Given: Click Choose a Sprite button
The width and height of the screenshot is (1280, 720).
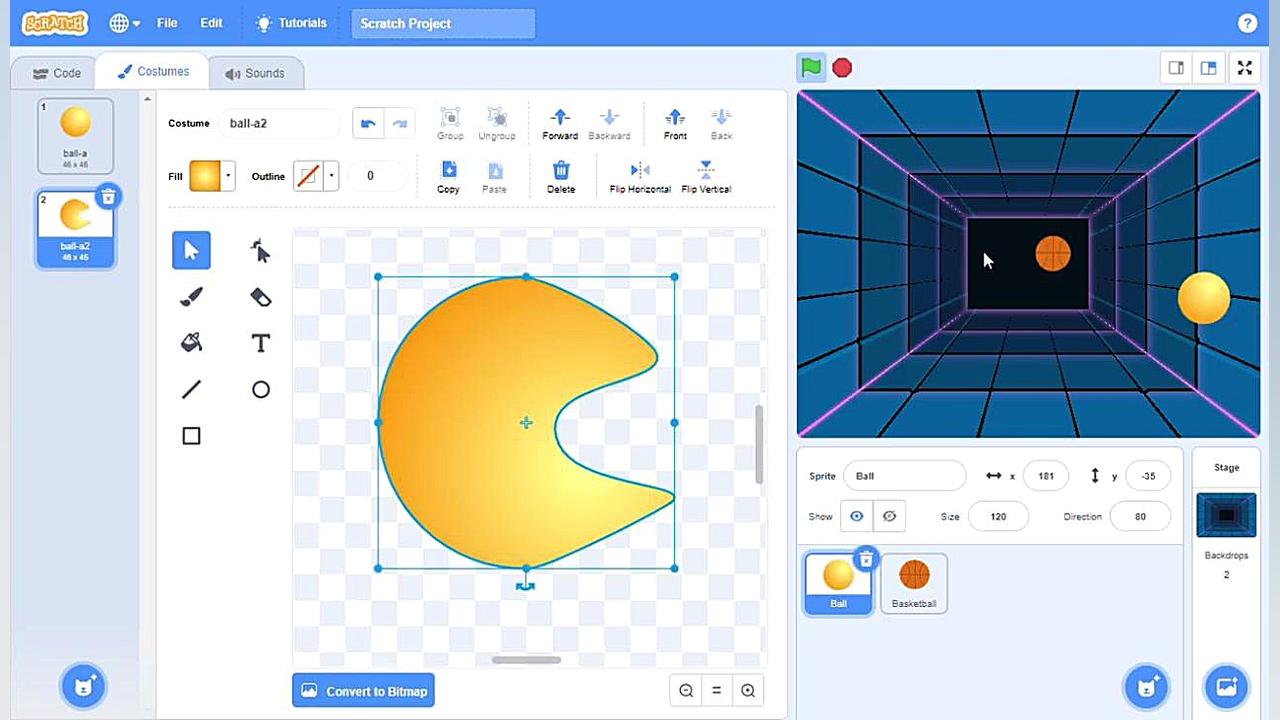Looking at the screenshot, I should (1146, 686).
